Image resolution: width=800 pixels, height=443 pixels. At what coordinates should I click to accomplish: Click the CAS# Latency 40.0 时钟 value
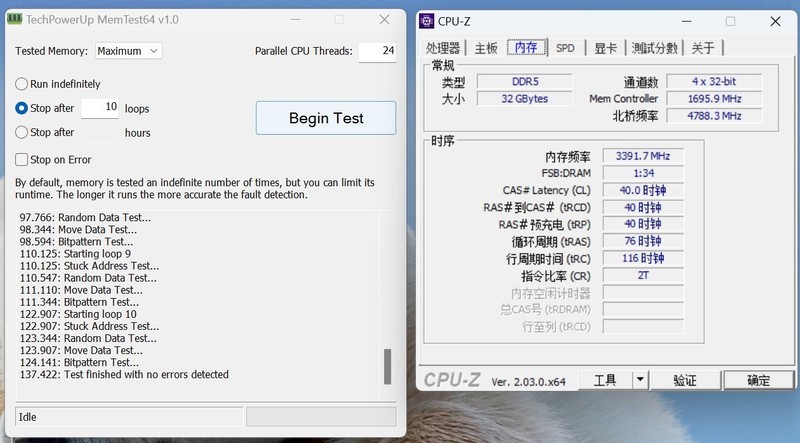pos(643,190)
